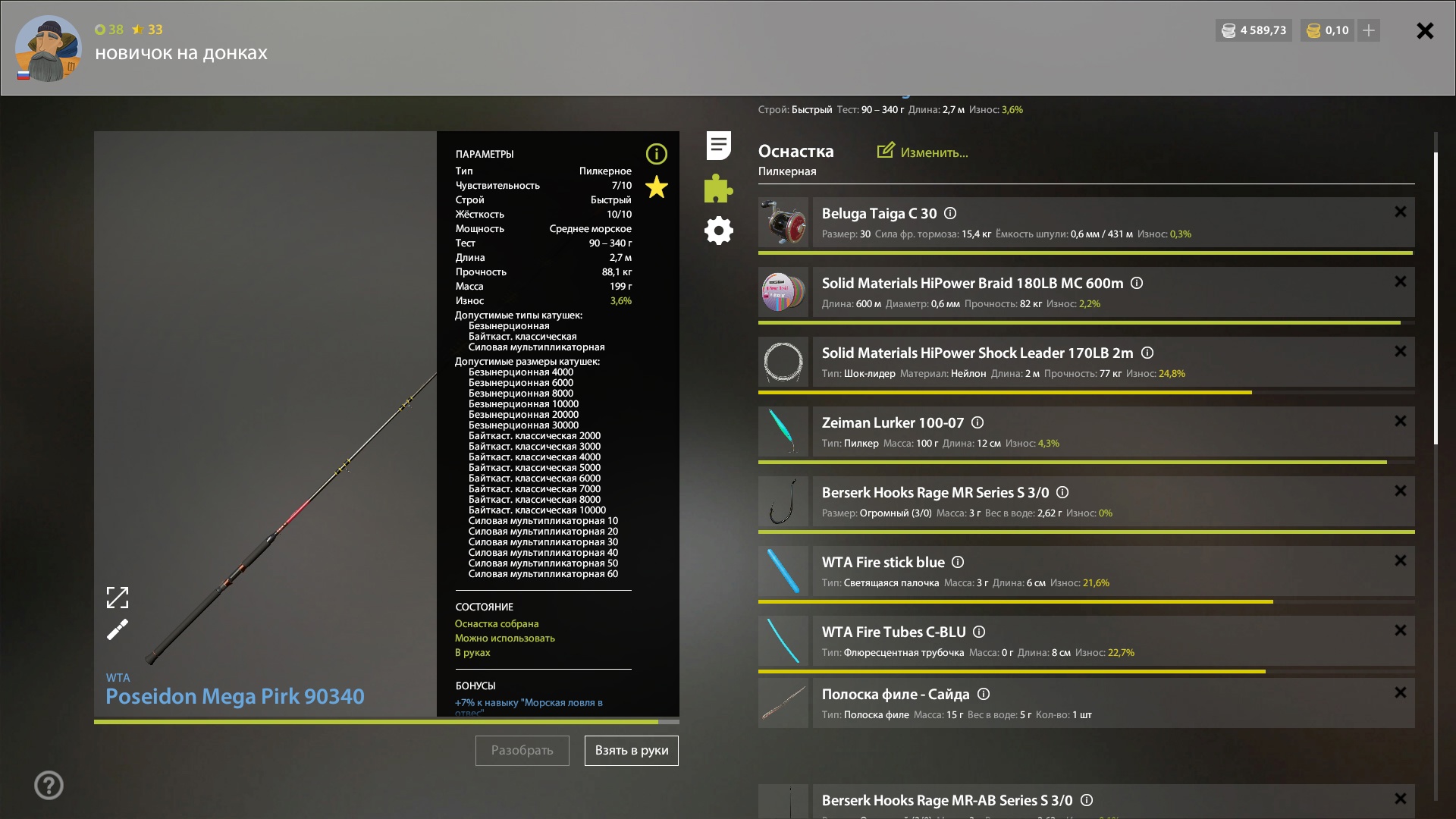The image size is (1456, 819).
Task: Click the HiPower Braid line spool thumbnail
Action: (783, 292)
